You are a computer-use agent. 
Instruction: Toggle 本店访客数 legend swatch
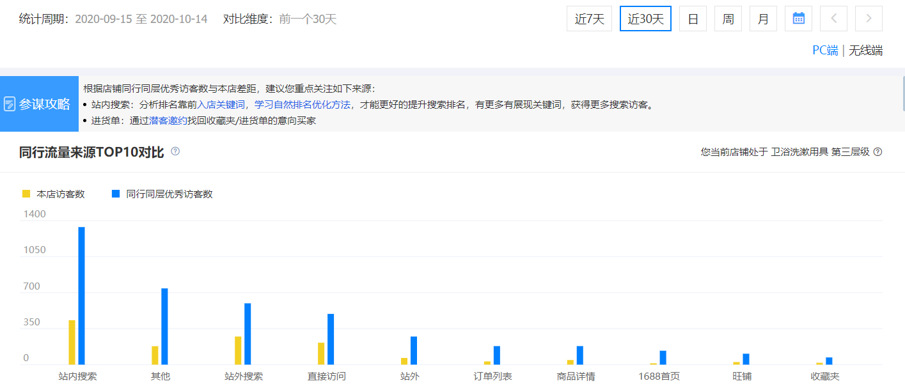pyautogui.click(x=25, y=195)
